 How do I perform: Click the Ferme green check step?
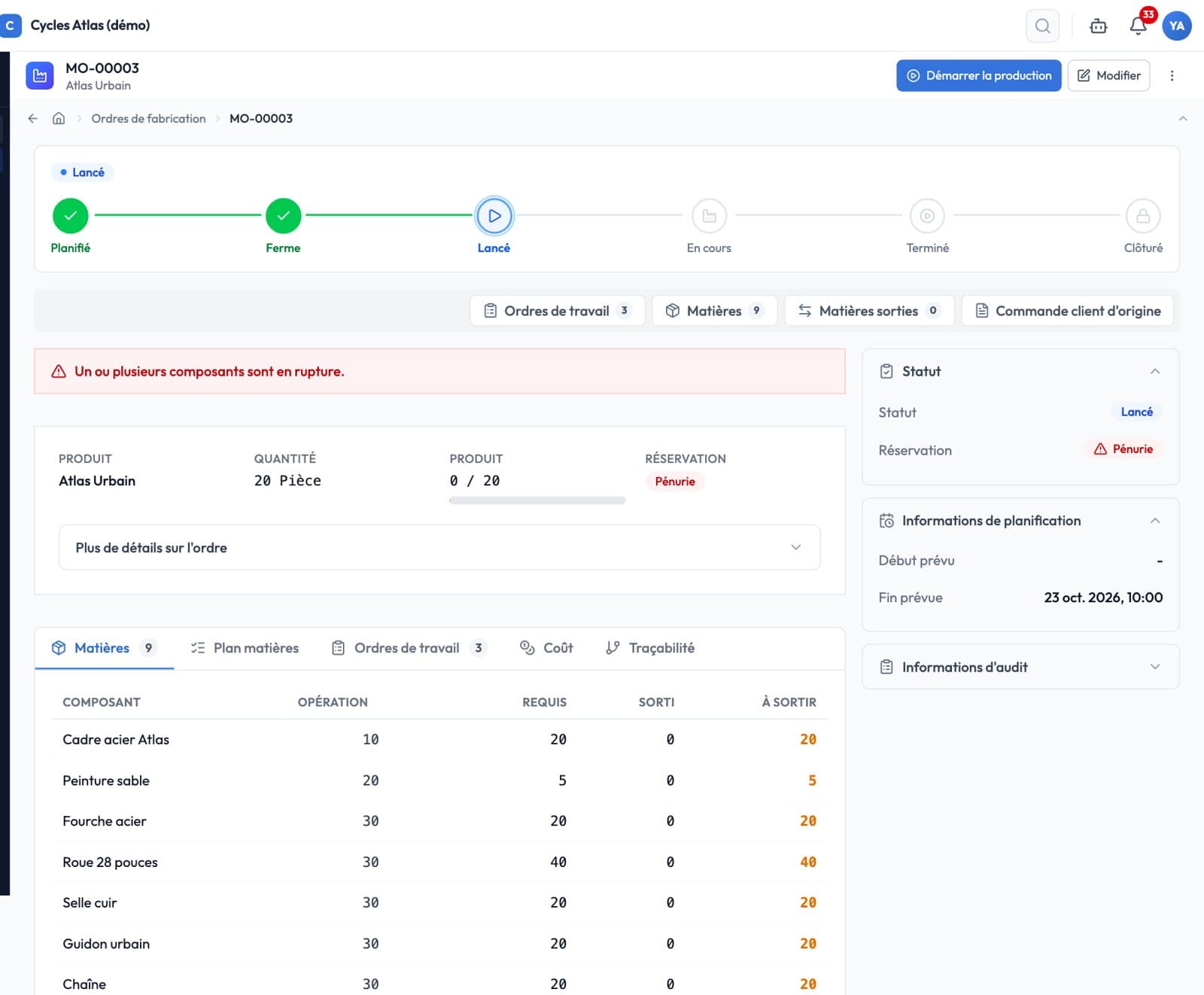pos(283,216)
